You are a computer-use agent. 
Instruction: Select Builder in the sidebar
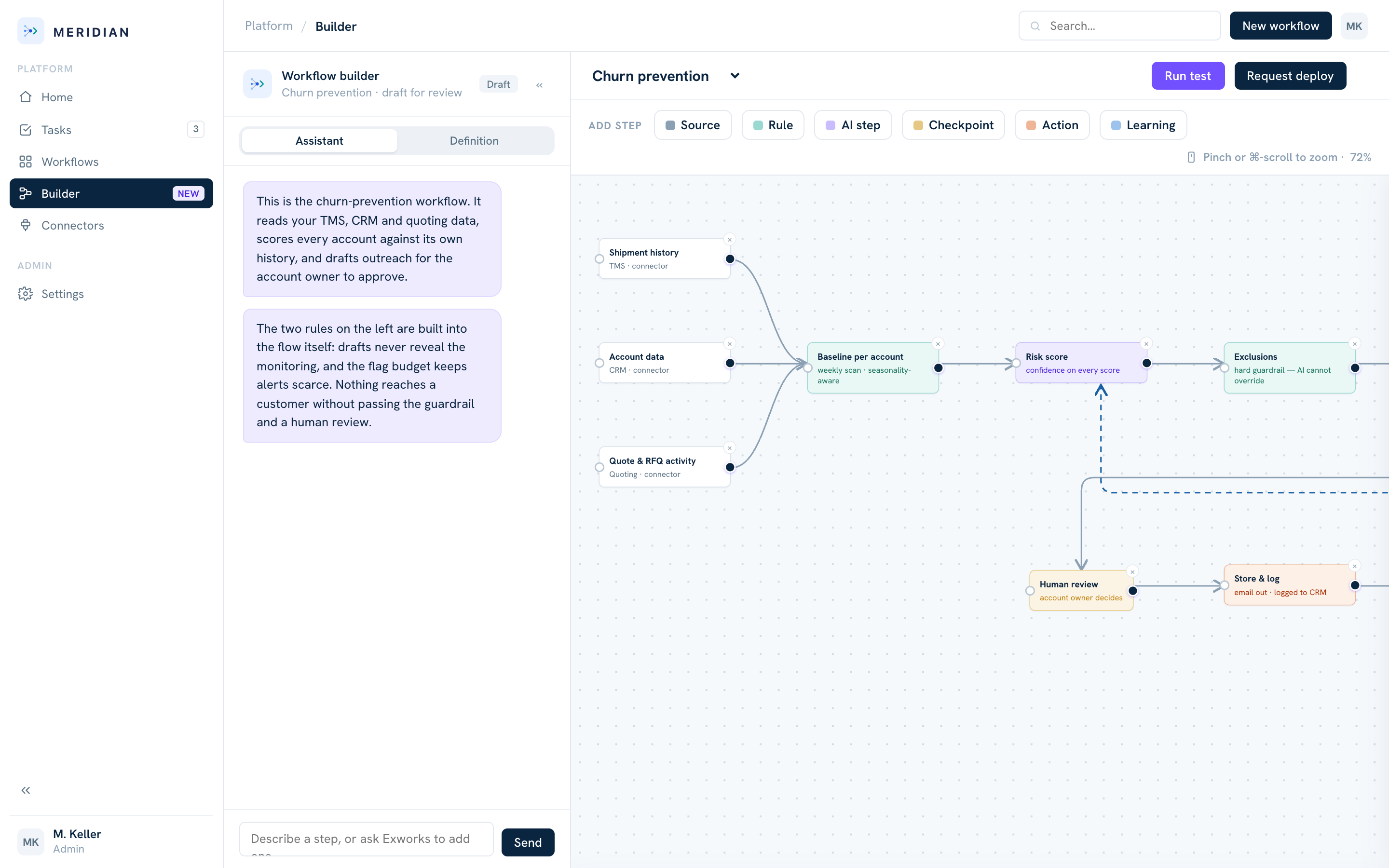click(x=111, y=193)
